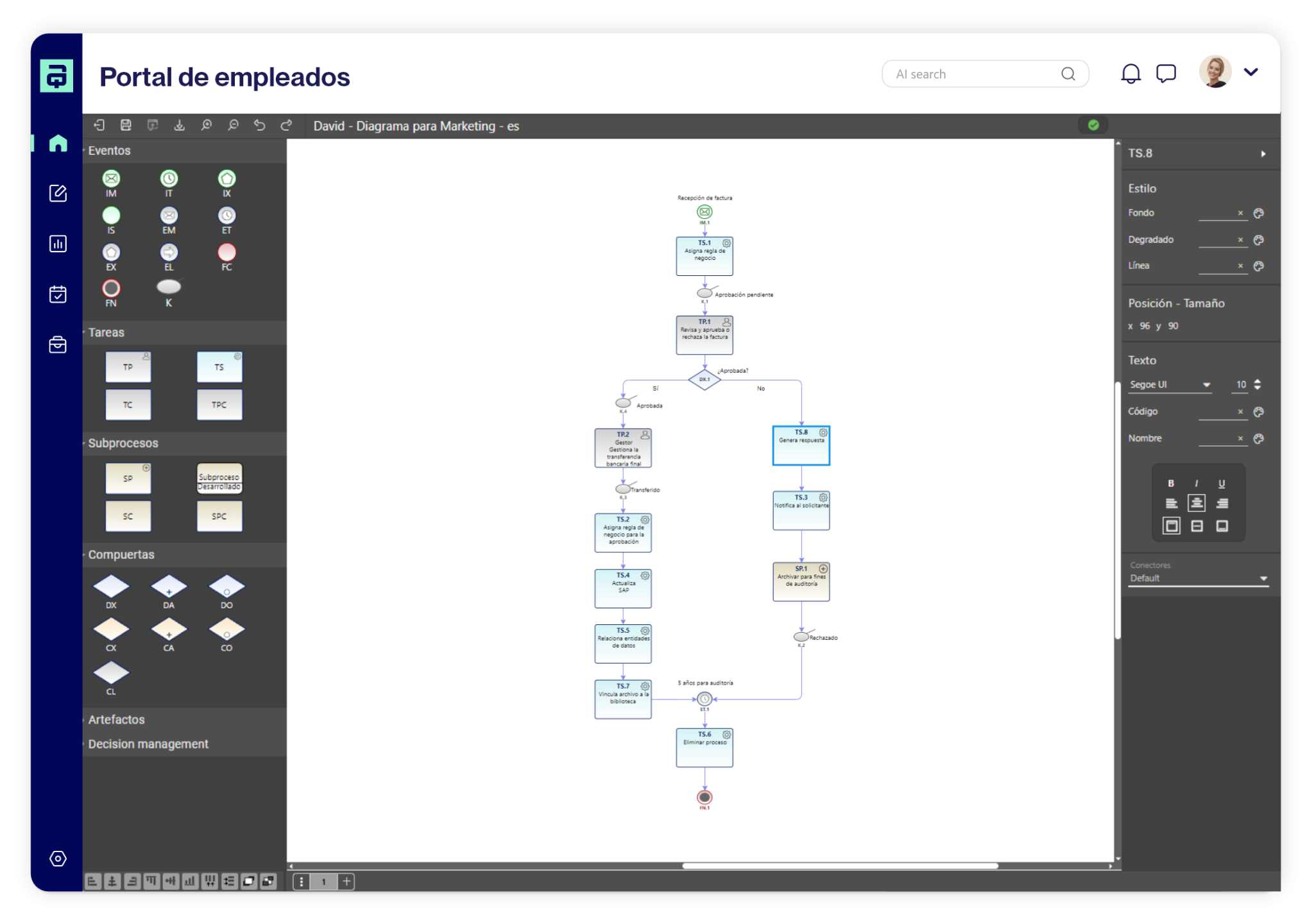Redo the last change

tap(286, 125)
